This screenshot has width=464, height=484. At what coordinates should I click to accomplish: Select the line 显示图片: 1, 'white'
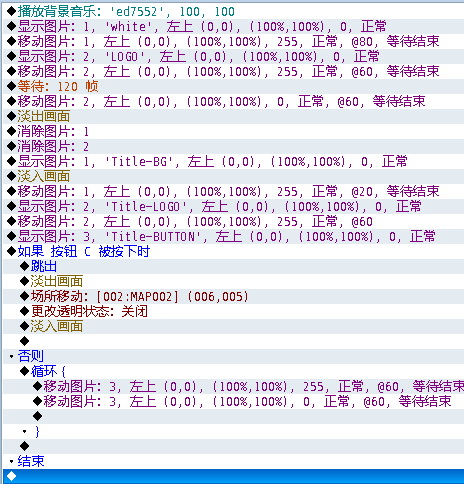coord(233,27)
